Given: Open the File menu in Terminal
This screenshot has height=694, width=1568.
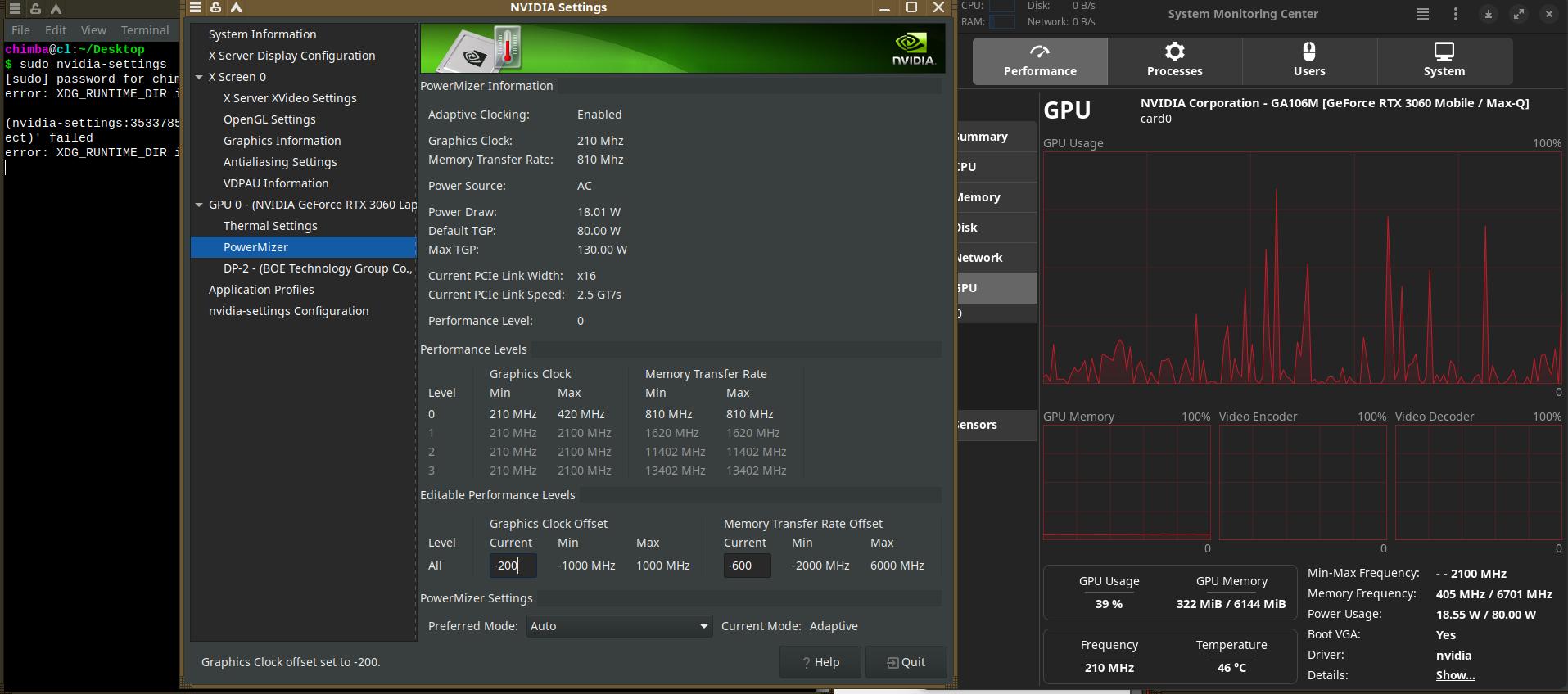Looking at the screenshot, I should [20, 30].
